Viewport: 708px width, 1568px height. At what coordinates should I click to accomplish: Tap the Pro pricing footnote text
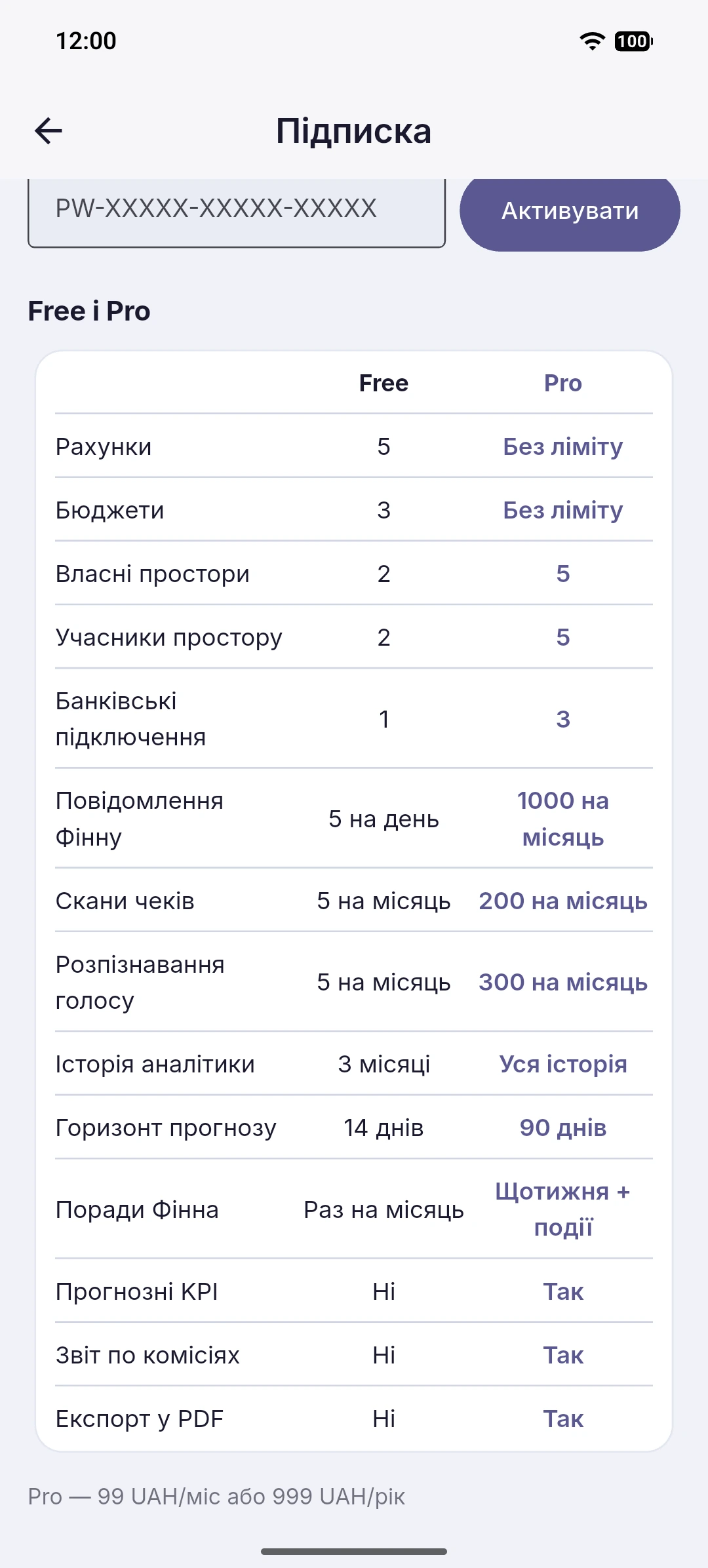tap(216, 1497)
